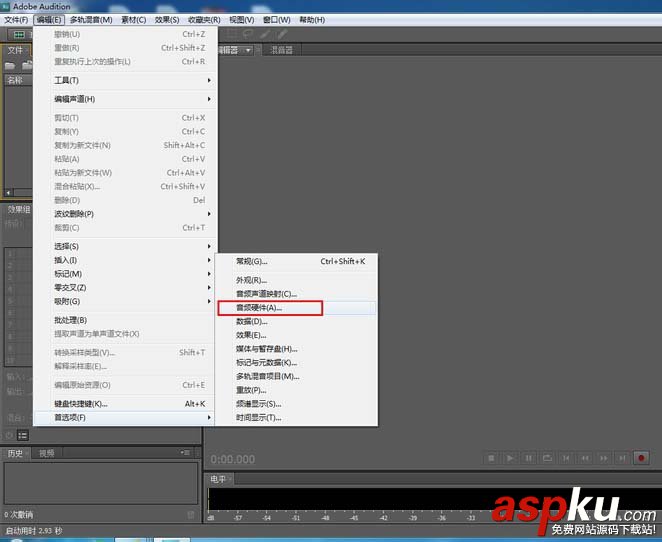
Task: Click the Rewind transport button
Action: pyautogui.click(x=585, y=458)
